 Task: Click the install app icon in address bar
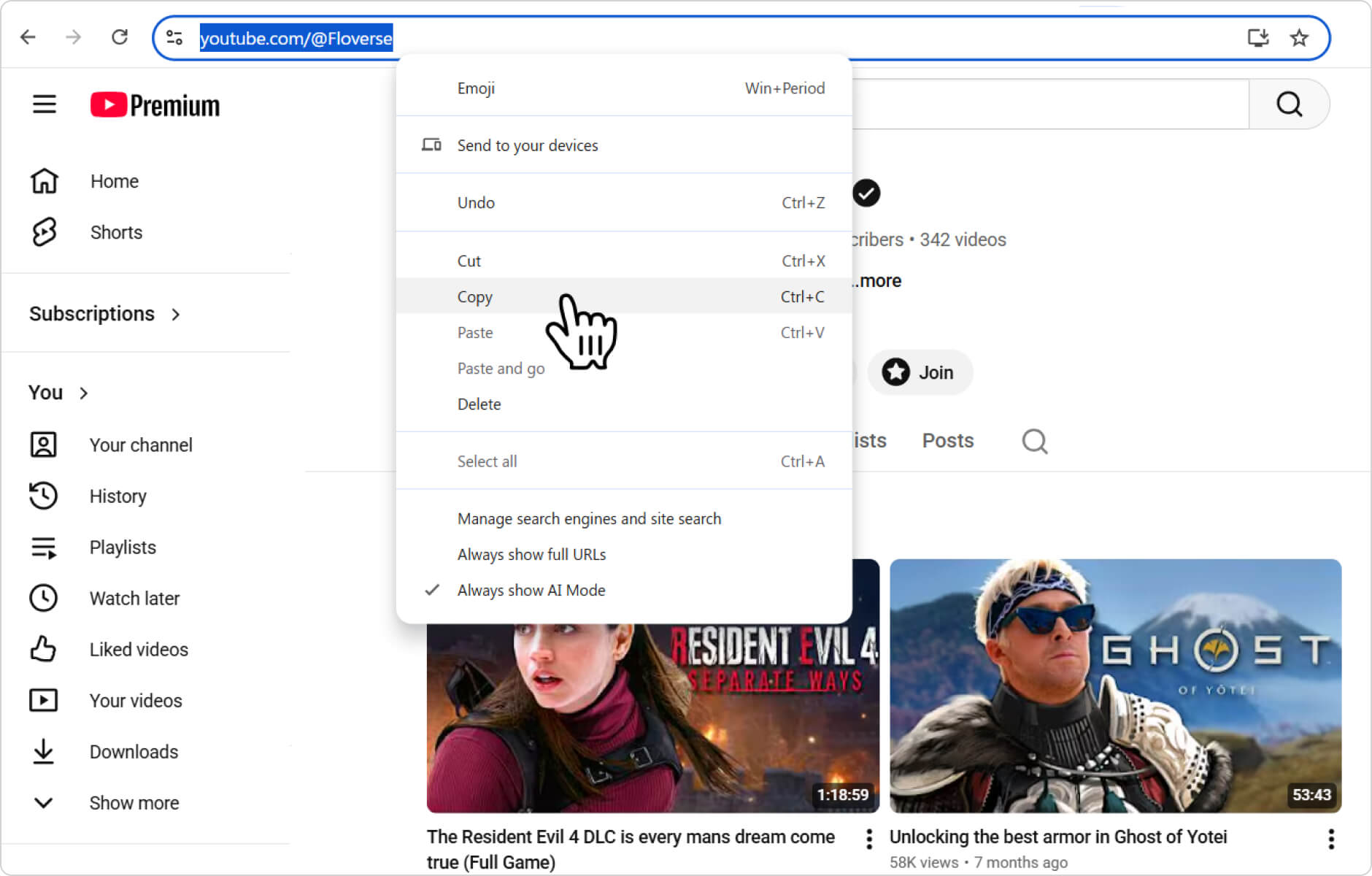coord(1258,37)
